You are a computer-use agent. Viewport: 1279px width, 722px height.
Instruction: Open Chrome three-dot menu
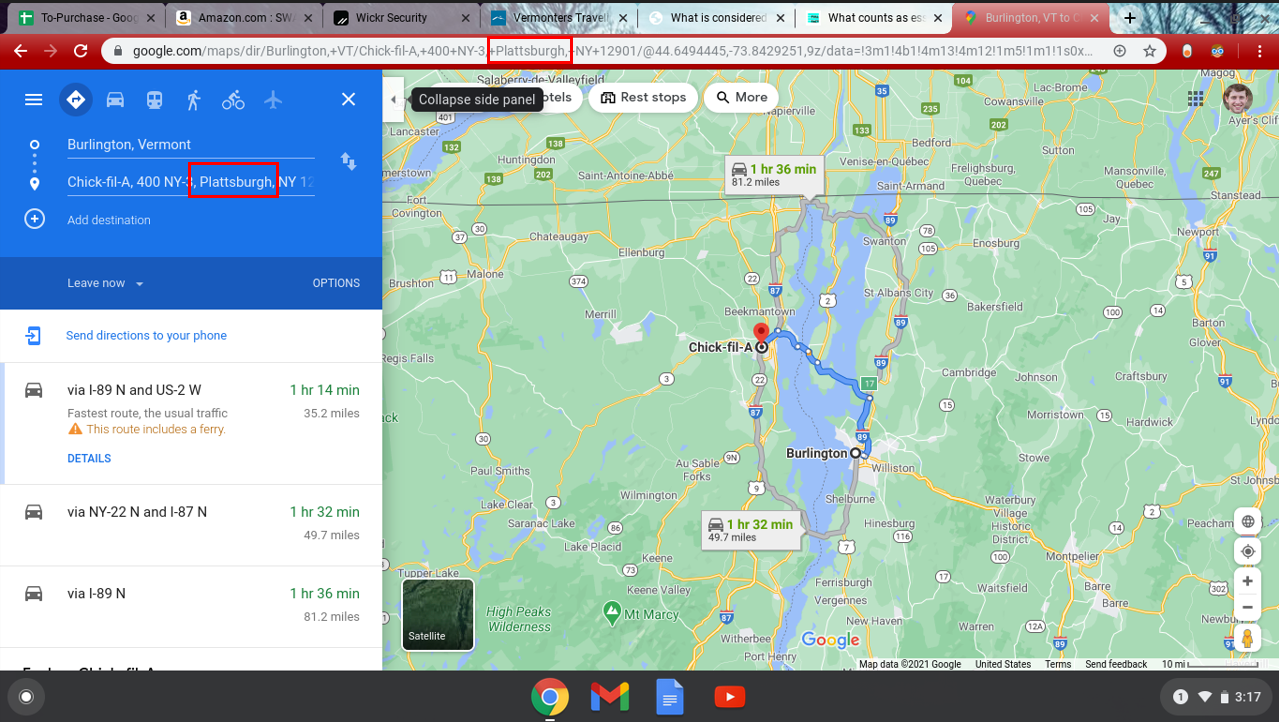tap(1259, 51)
